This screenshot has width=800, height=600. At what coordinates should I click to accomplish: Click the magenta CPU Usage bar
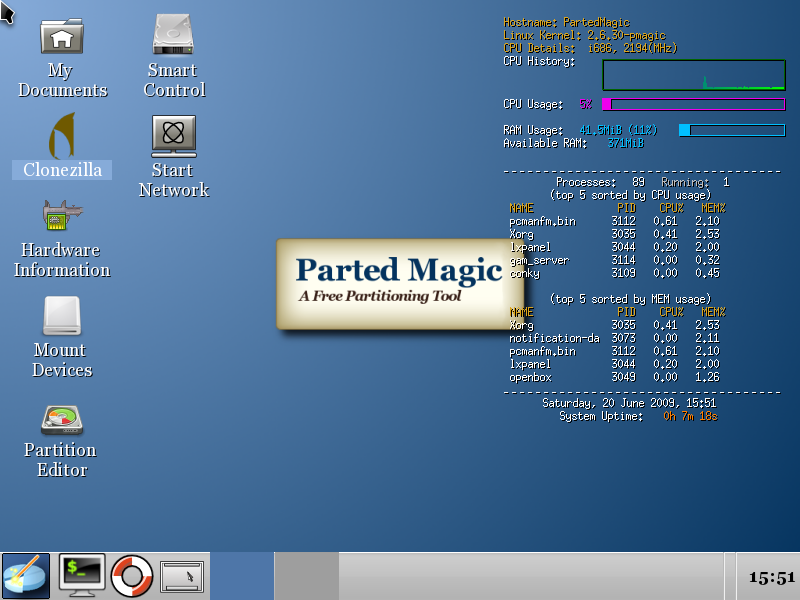(x=694, y=104)
